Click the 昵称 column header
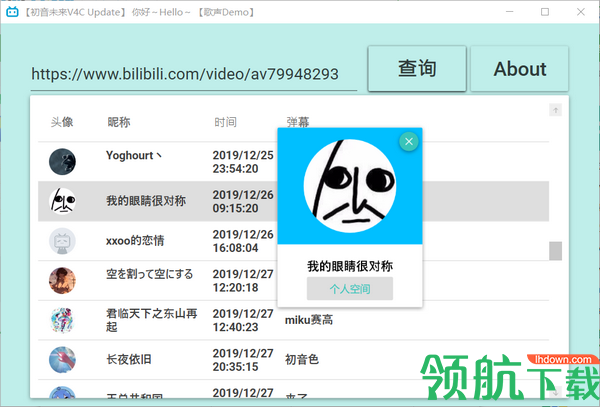The width and height of the screenshot is (600, 407). click(119, 122)
